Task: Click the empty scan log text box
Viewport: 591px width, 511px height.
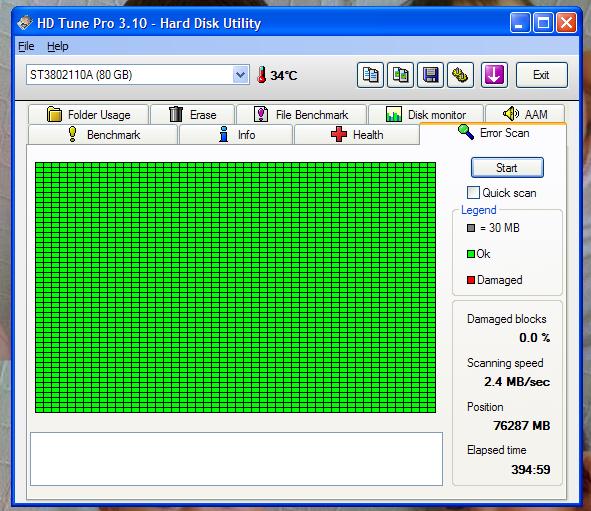Action: tap(236, 459)
